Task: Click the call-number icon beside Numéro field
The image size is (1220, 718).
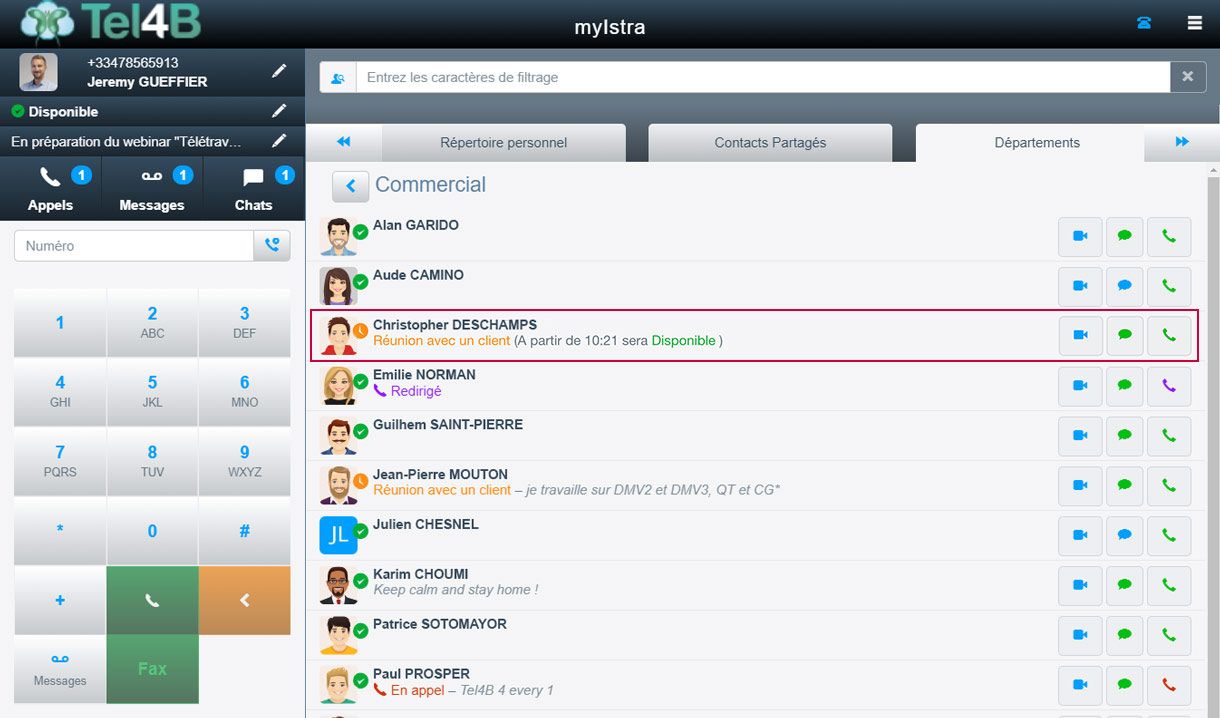Action: click(272, 246)
